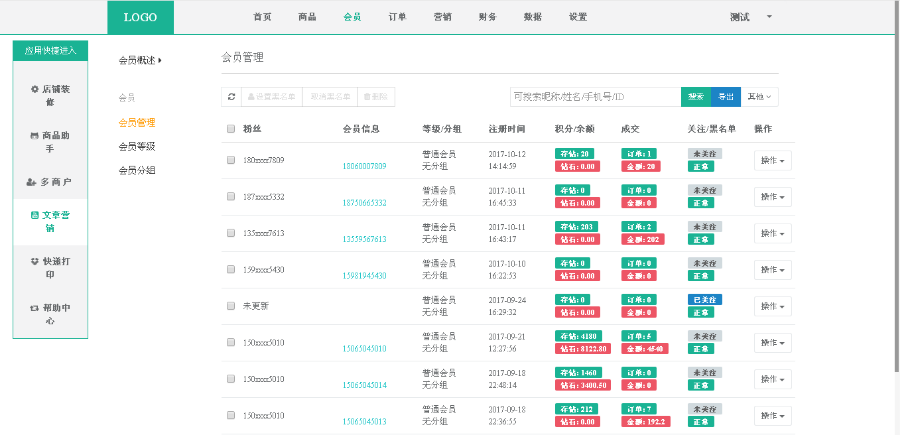Image resolution: width=900 pixels, height=435 pixels.
Task: Click the blue 导出 button
Action: click(x=725, y=97)
